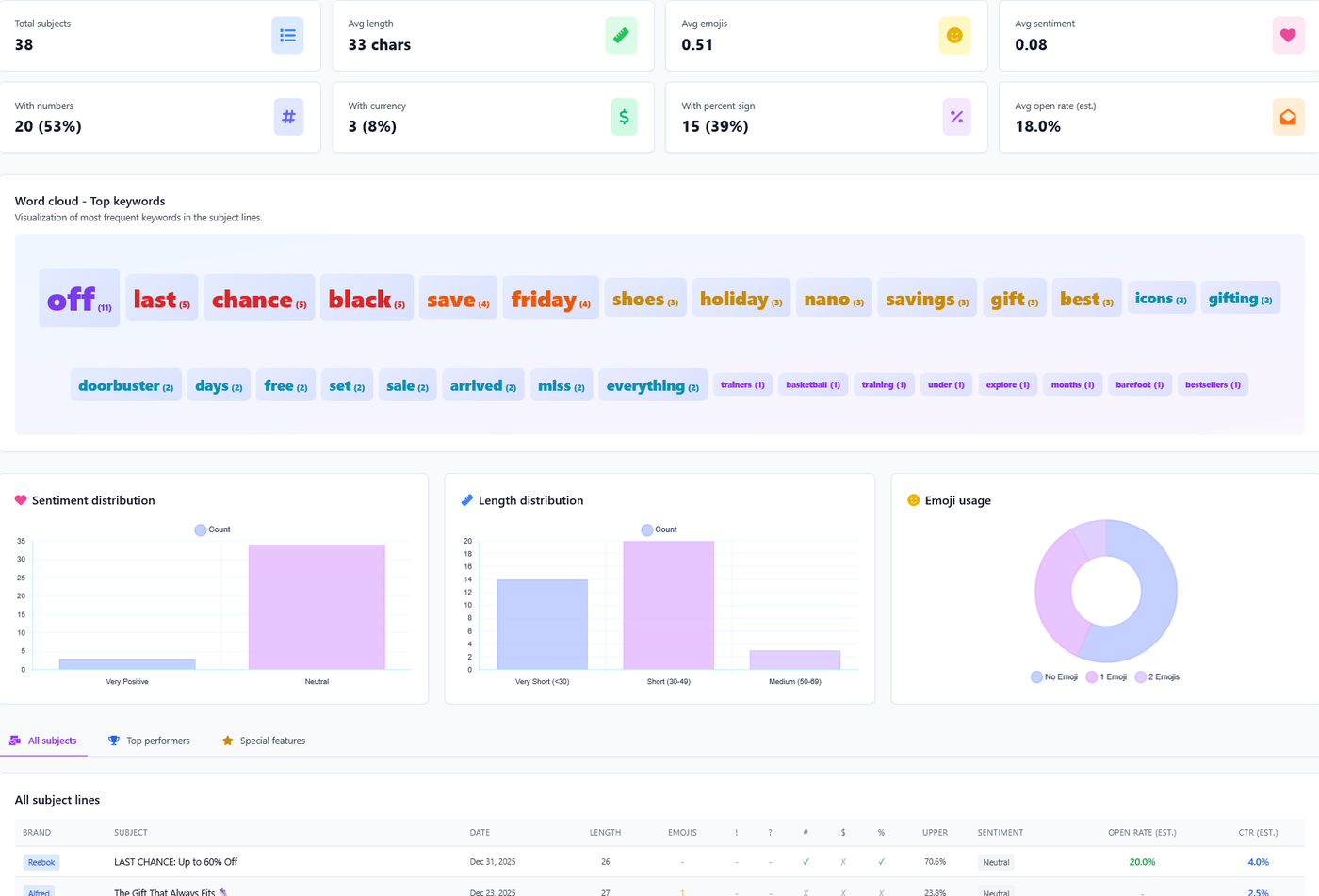Viewport: 1319px width, 896px height.
Task: Click the DATE column header
Action: [x=480, y=833]
